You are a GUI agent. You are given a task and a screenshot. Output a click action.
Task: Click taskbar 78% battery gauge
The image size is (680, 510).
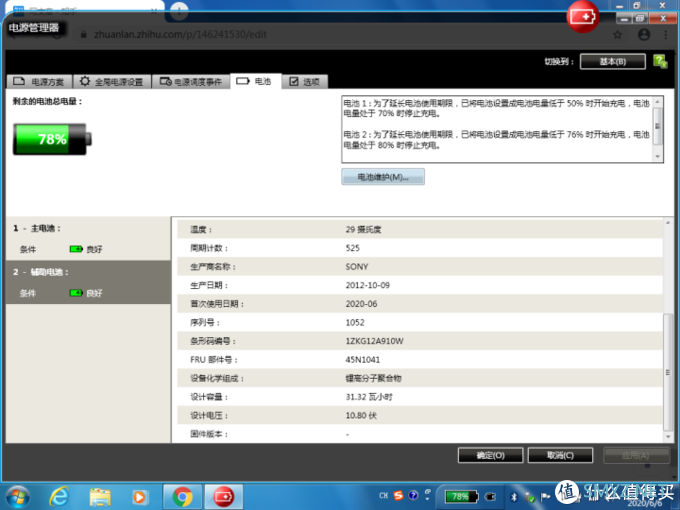pyautogui.click(x=461, y=497)
